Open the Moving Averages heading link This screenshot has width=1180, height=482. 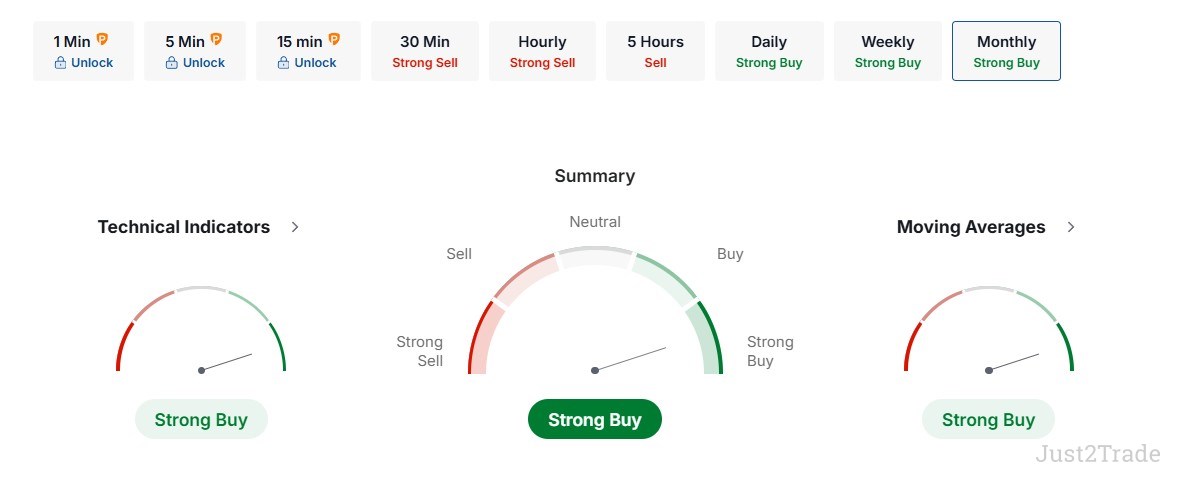971,227
